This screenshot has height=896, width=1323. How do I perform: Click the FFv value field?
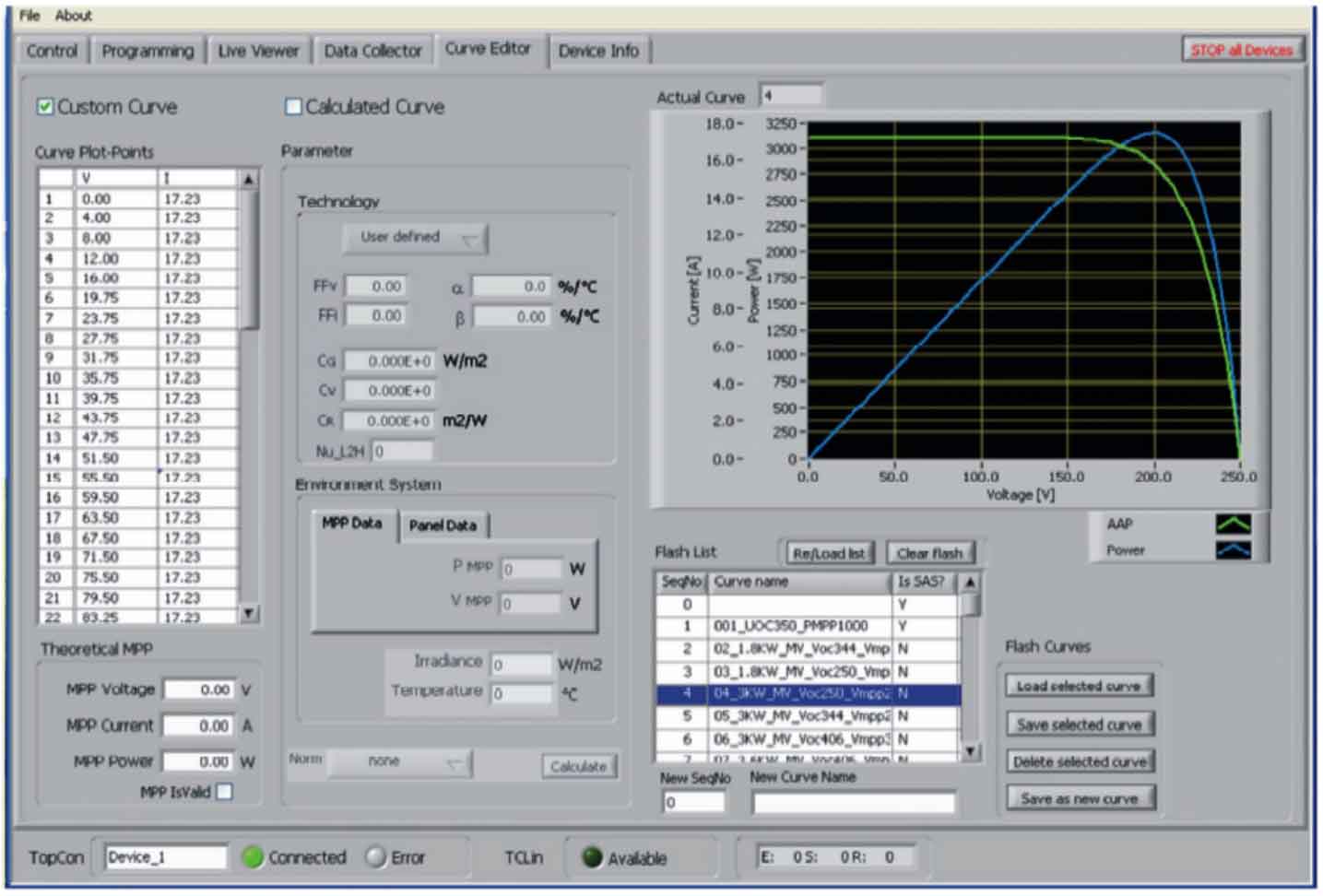375,287
